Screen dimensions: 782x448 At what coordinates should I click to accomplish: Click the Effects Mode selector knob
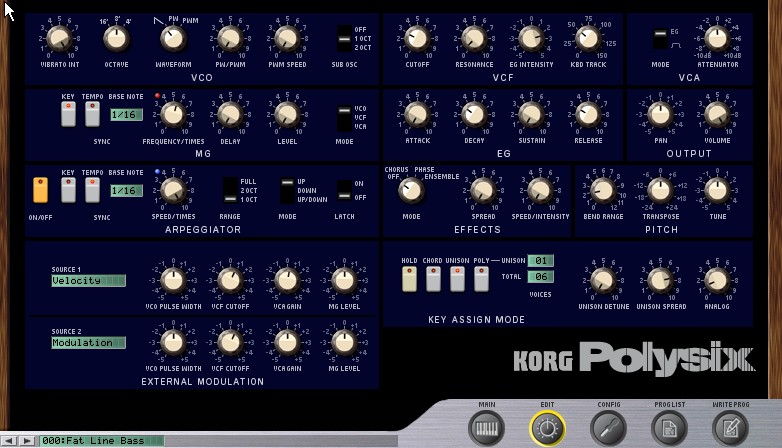coord(411,191)
